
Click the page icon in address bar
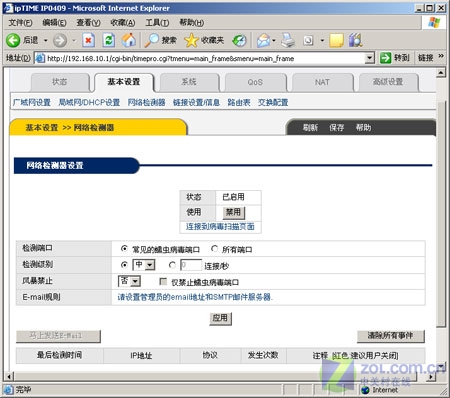(x=40, y=58)
